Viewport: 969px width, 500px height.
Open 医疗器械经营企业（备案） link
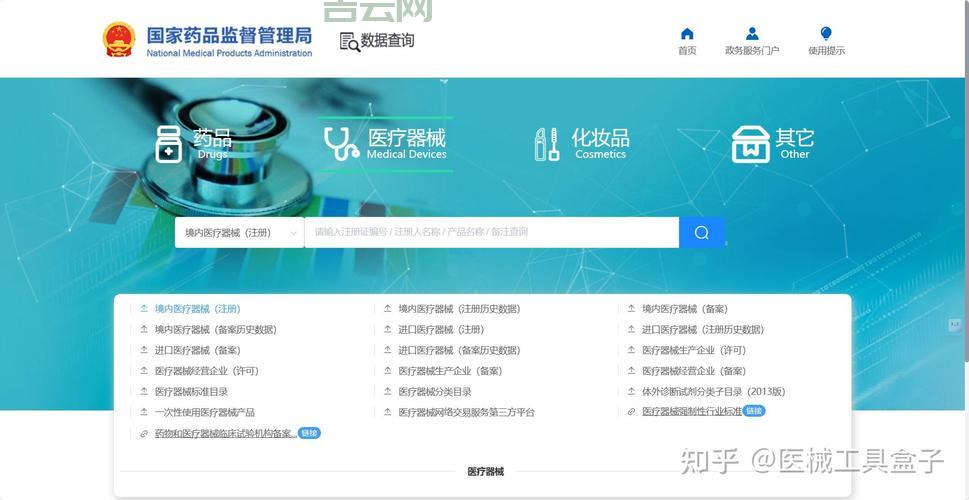click(694, 371)
